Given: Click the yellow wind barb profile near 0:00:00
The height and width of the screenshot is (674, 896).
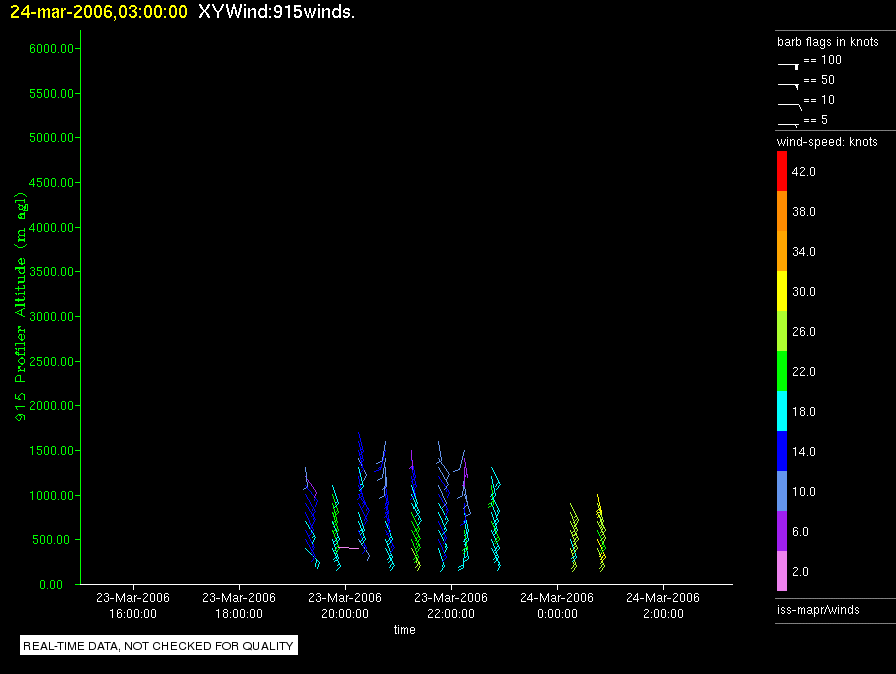Looking at the screenshot, I should point(574,537).
